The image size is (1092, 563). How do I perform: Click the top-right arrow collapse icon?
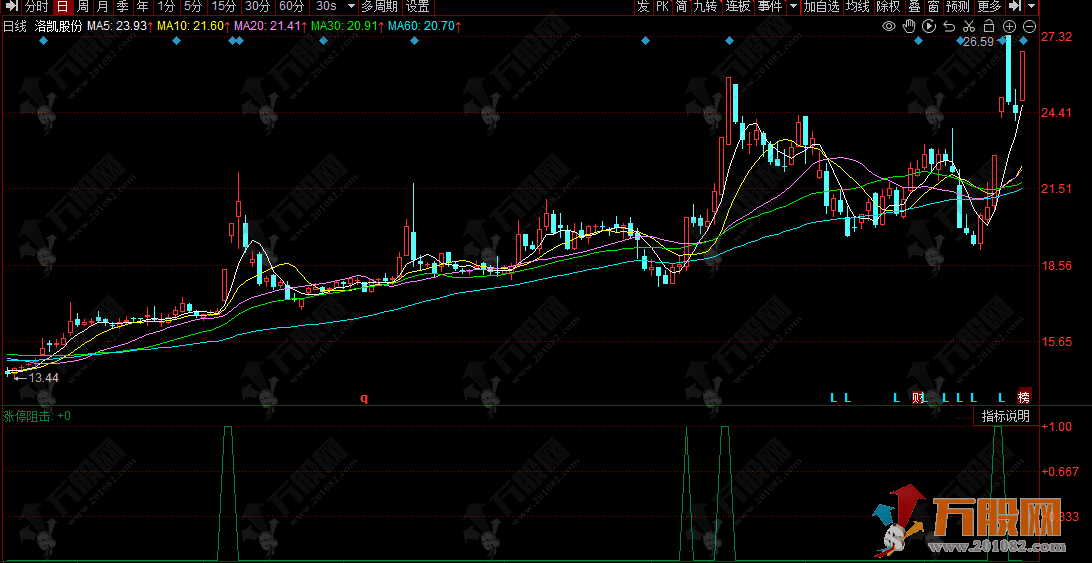point(1014,7)
